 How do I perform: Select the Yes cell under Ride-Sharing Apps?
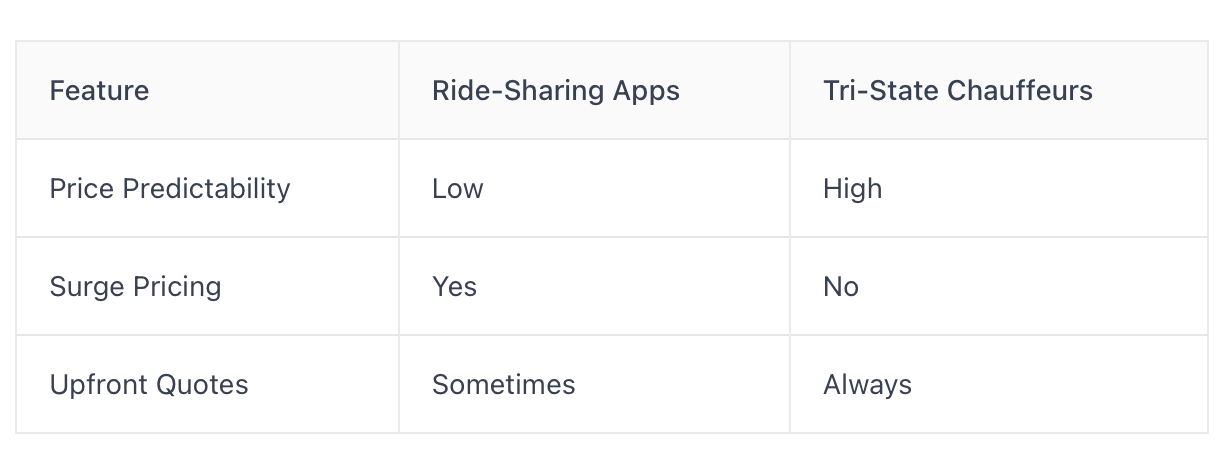(x=594, y=286)
